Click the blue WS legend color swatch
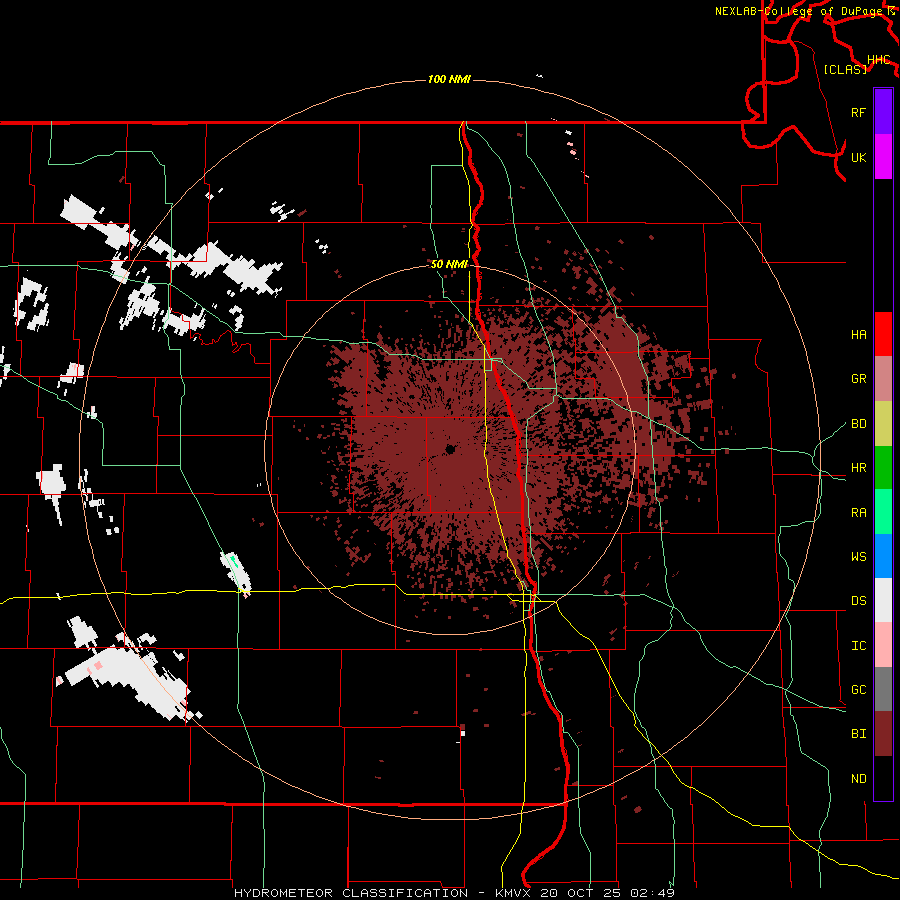The width and height of the screenshot is (900, 900). [883, 556]
